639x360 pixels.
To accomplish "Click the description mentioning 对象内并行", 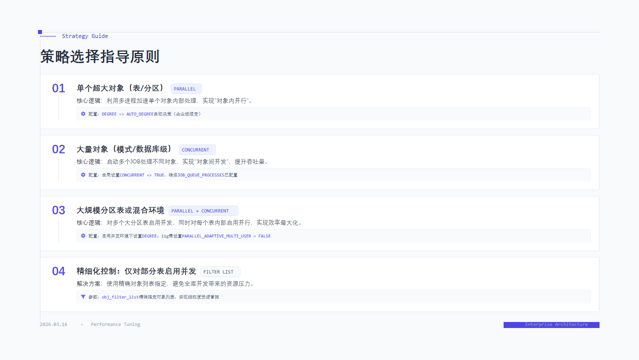I will point(165,101).
